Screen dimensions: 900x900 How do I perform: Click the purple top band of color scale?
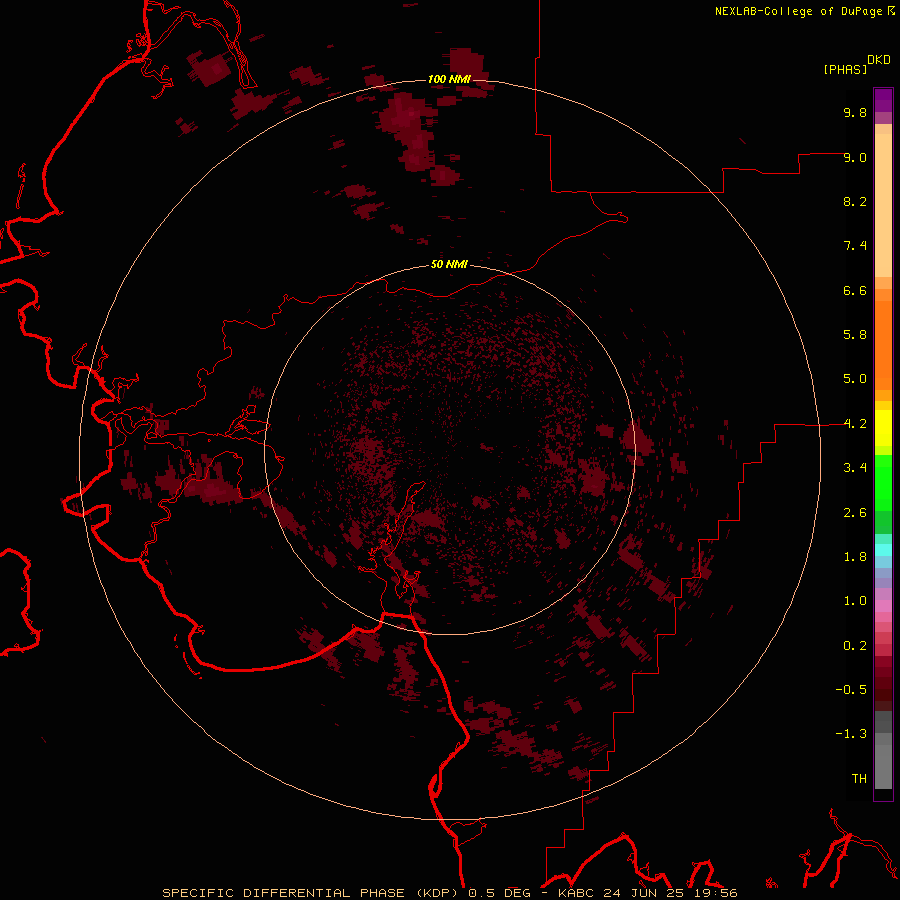point(883,100)
